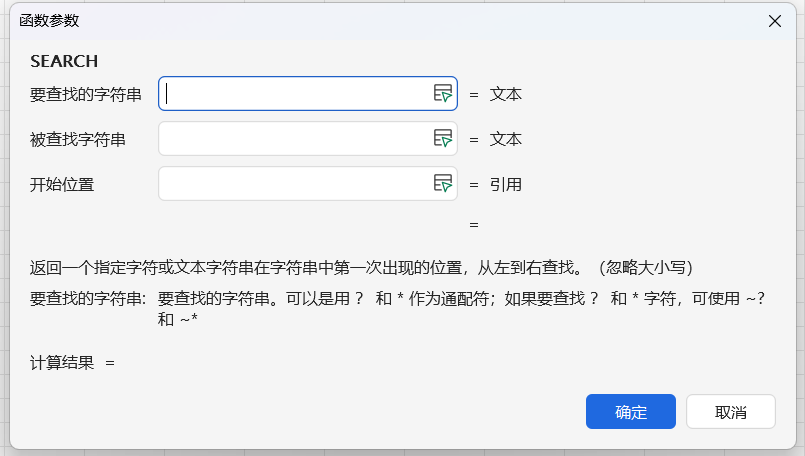Click the function description starting with 返回一个指定字符
Screen dimensions: 805x456
[361, 268]
